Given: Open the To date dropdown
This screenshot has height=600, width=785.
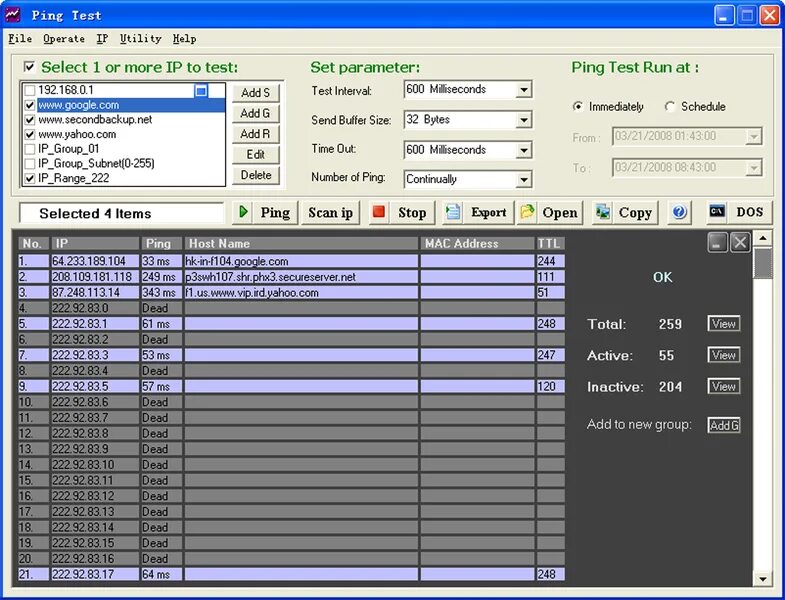Looking at the screenshot, I should point(753,168).
